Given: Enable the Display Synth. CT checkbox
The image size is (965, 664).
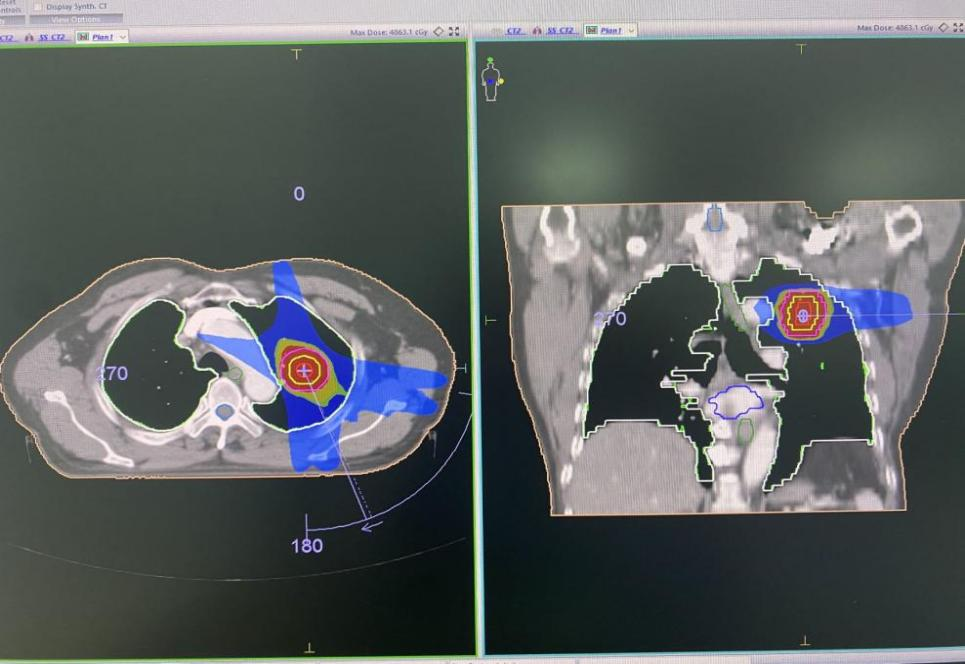Looking at the screenshot, I should click(39, 6).
